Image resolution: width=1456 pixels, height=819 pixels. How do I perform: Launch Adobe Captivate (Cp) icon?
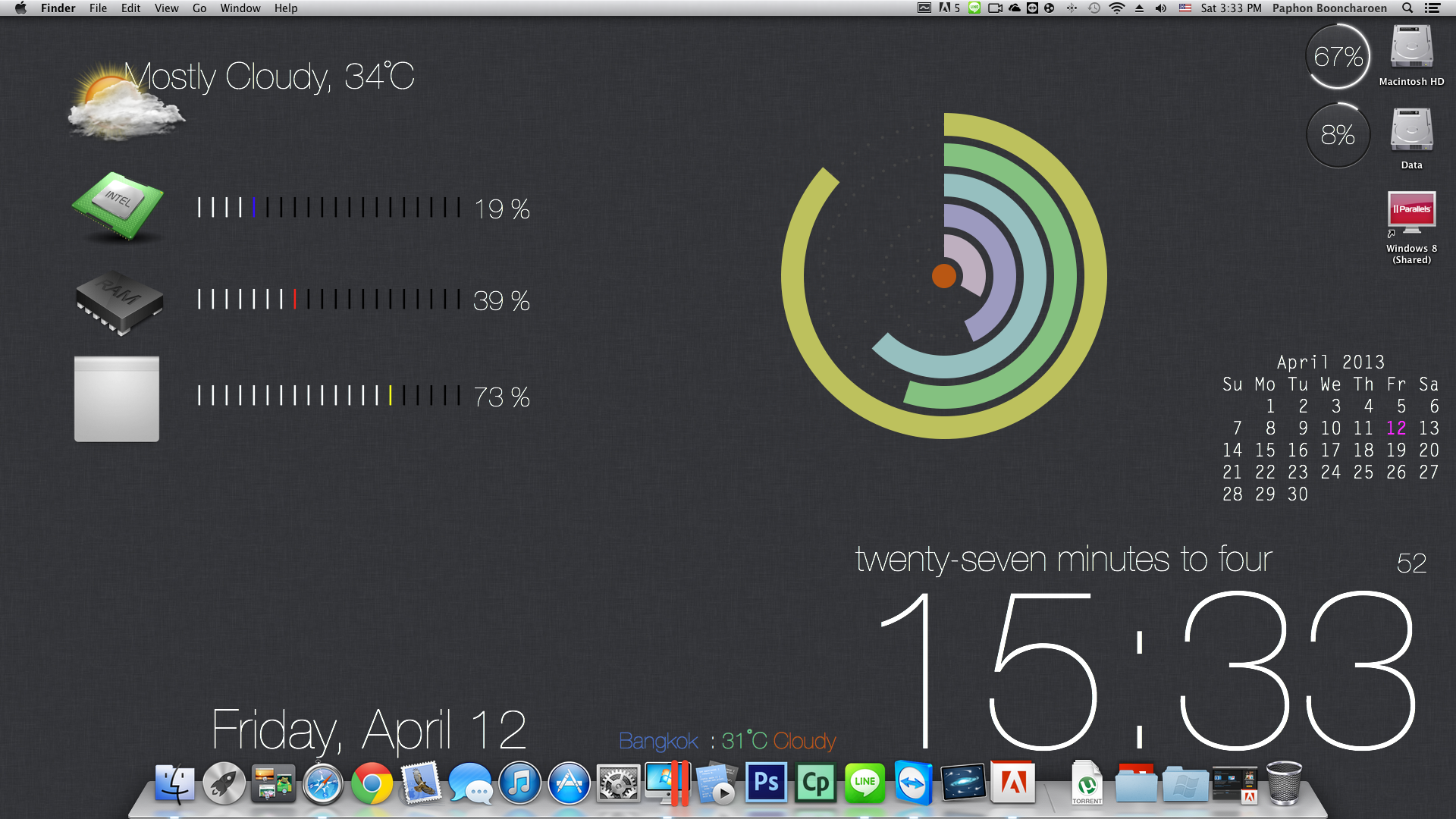coord(815,783)
